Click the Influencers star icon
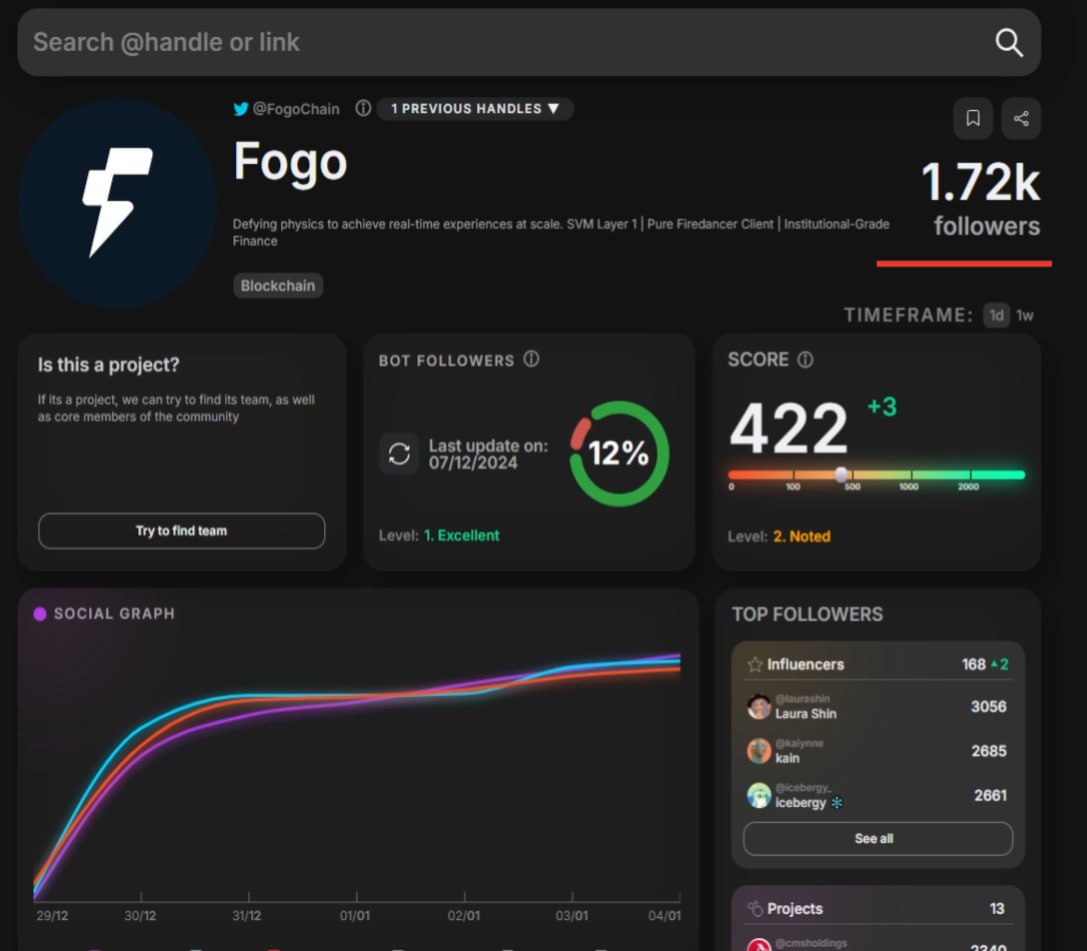The height and width of the screenshot is (951, 1087). click(754, 665)
